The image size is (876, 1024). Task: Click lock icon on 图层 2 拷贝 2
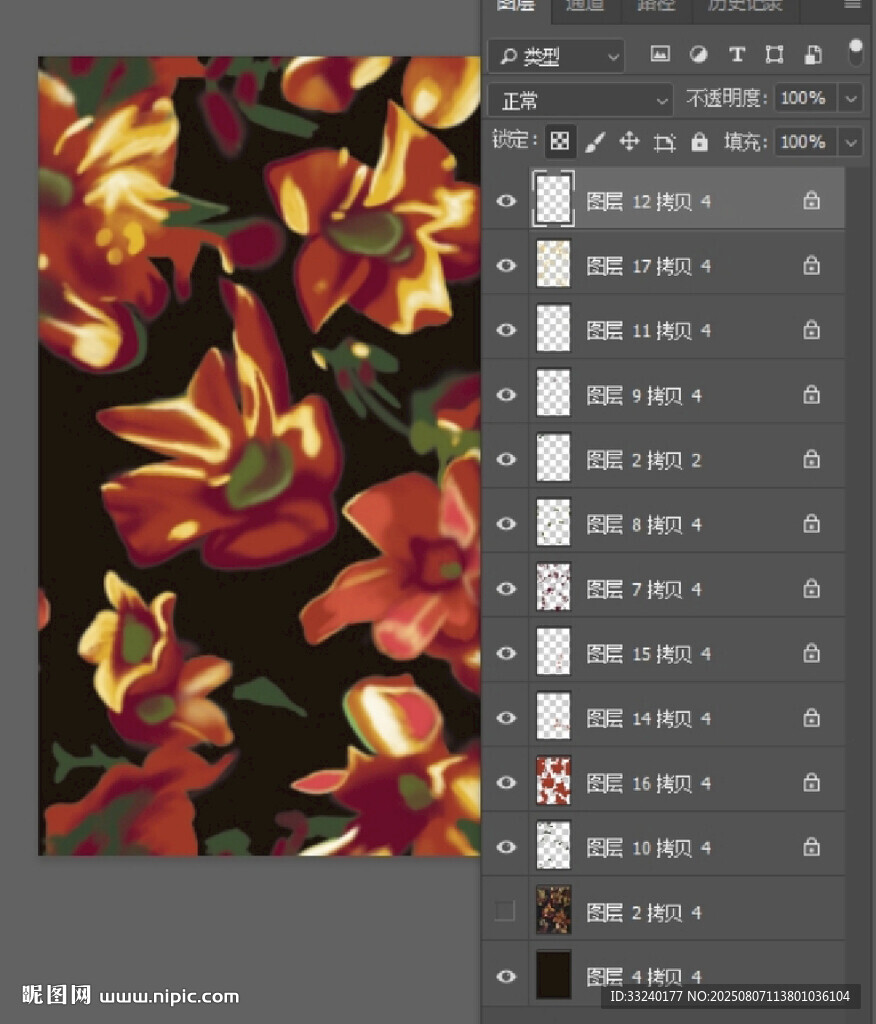[x=811, y=459]
